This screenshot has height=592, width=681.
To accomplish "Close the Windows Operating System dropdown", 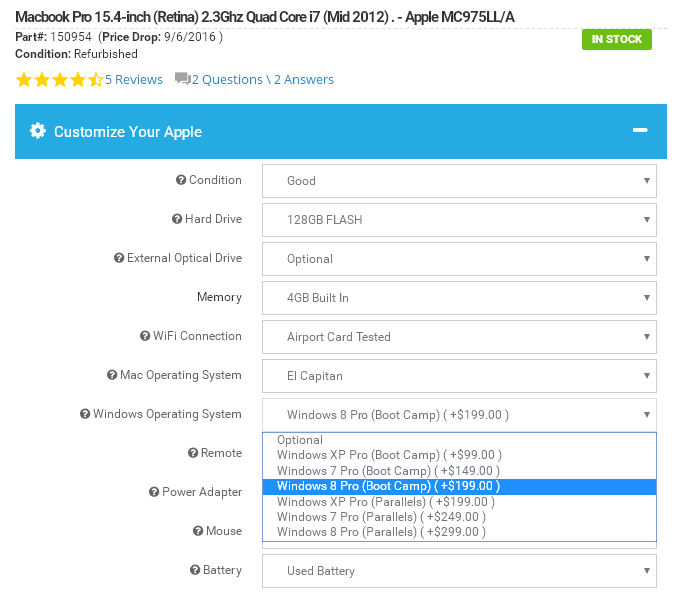I will [459, 415].
